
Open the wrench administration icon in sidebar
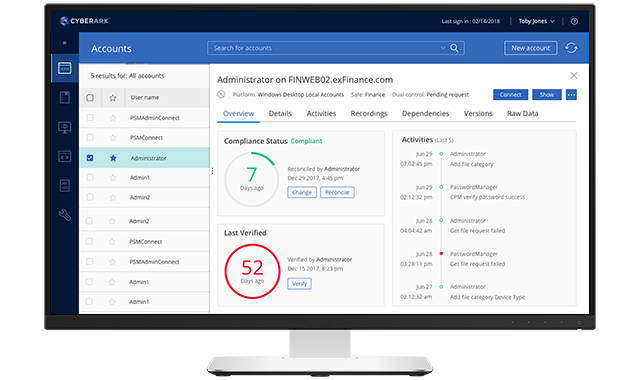point(64,215)
